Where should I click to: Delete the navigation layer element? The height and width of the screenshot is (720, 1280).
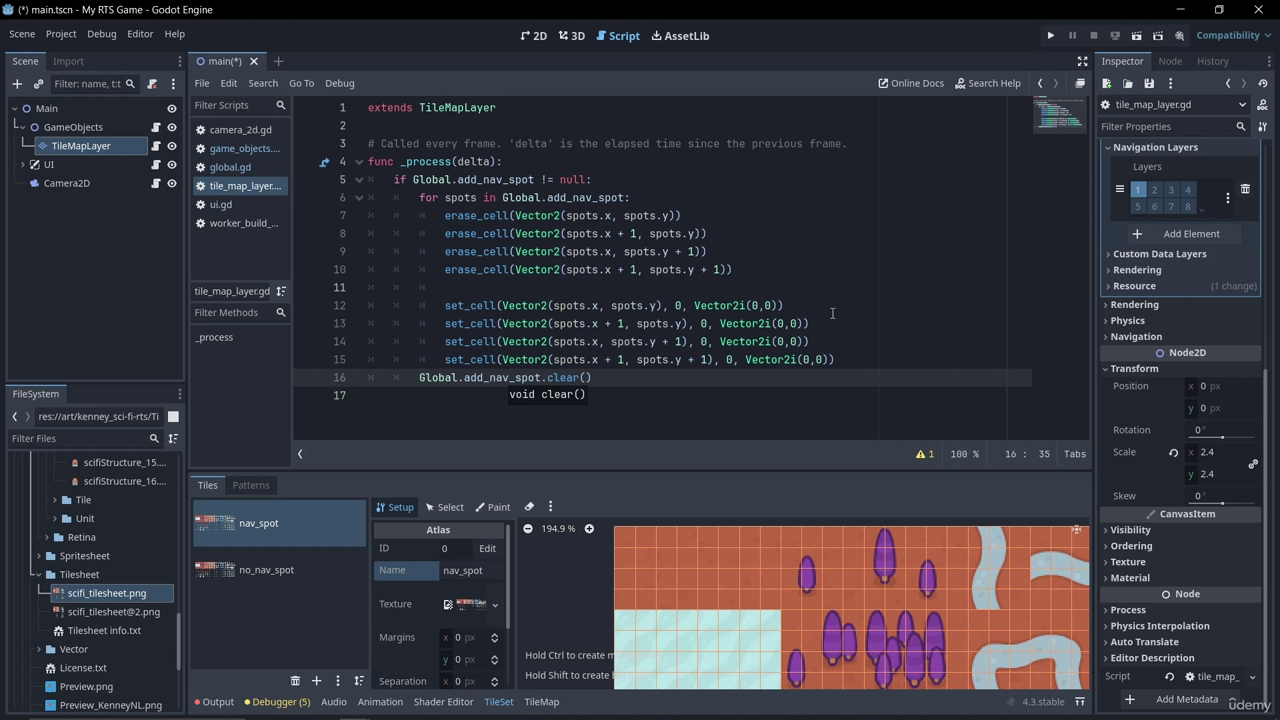click(x=1245, y=189)
